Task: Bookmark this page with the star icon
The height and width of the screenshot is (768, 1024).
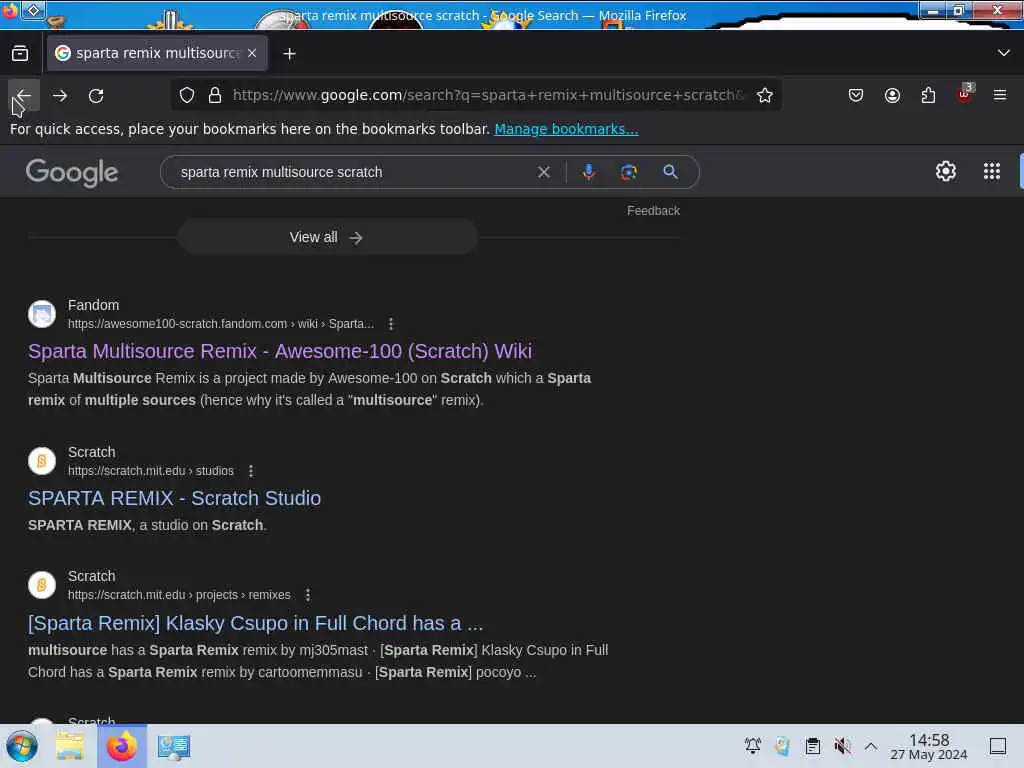Action: (x=765, y=95)
